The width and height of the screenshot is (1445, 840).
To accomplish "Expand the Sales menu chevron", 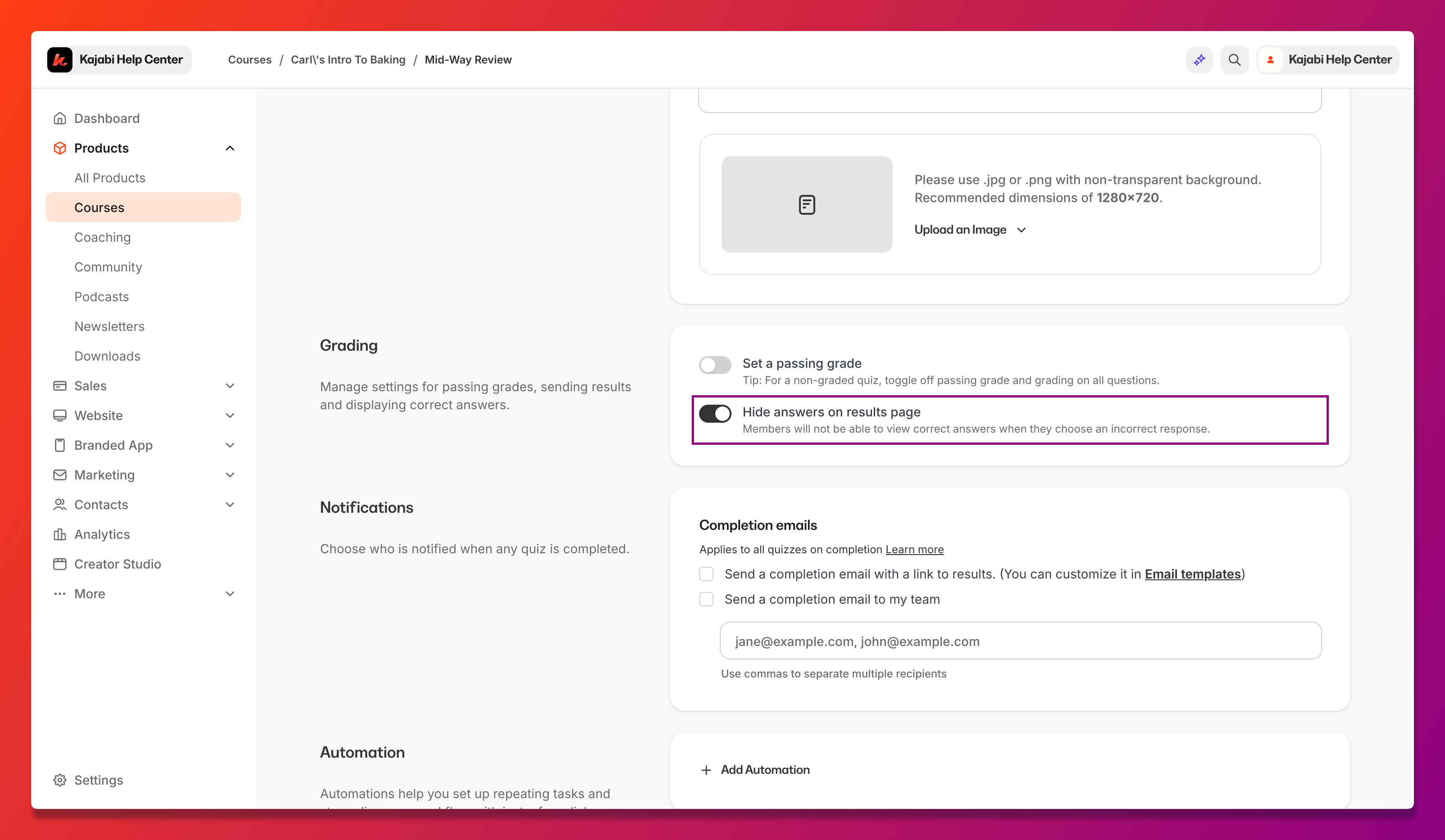I will [230, 386].
